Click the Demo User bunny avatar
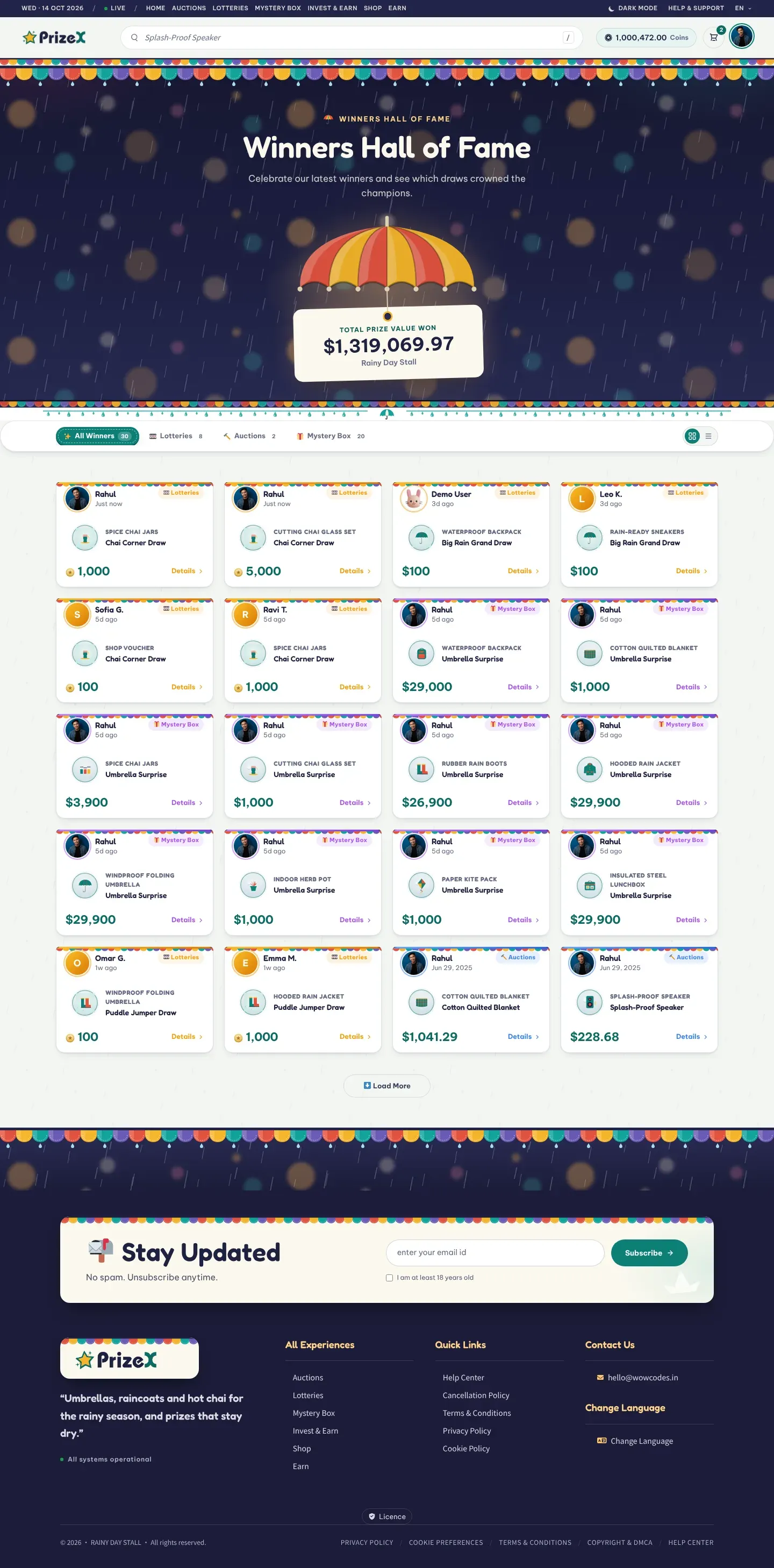 pyautogui.click(x=414, y=499)
